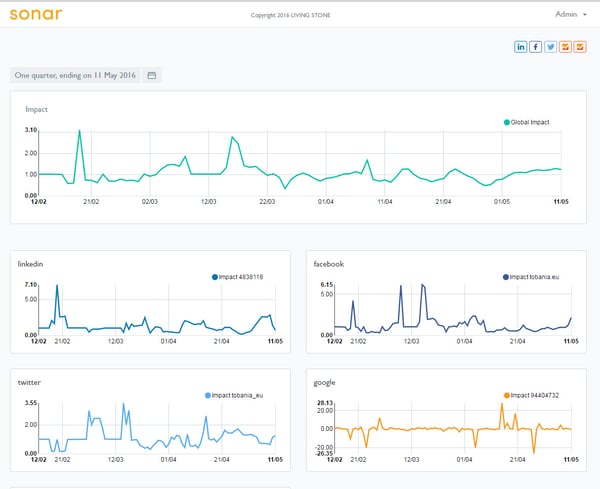Click the 'google' chart title

tap(324, 383)
